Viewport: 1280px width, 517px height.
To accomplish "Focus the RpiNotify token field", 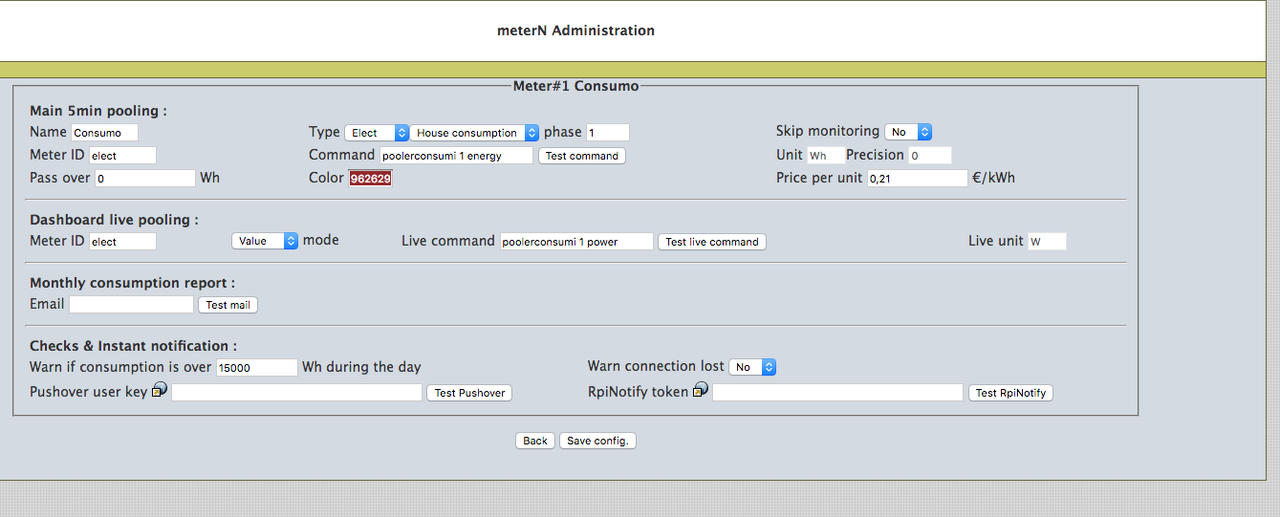I will tap(838, 393).
